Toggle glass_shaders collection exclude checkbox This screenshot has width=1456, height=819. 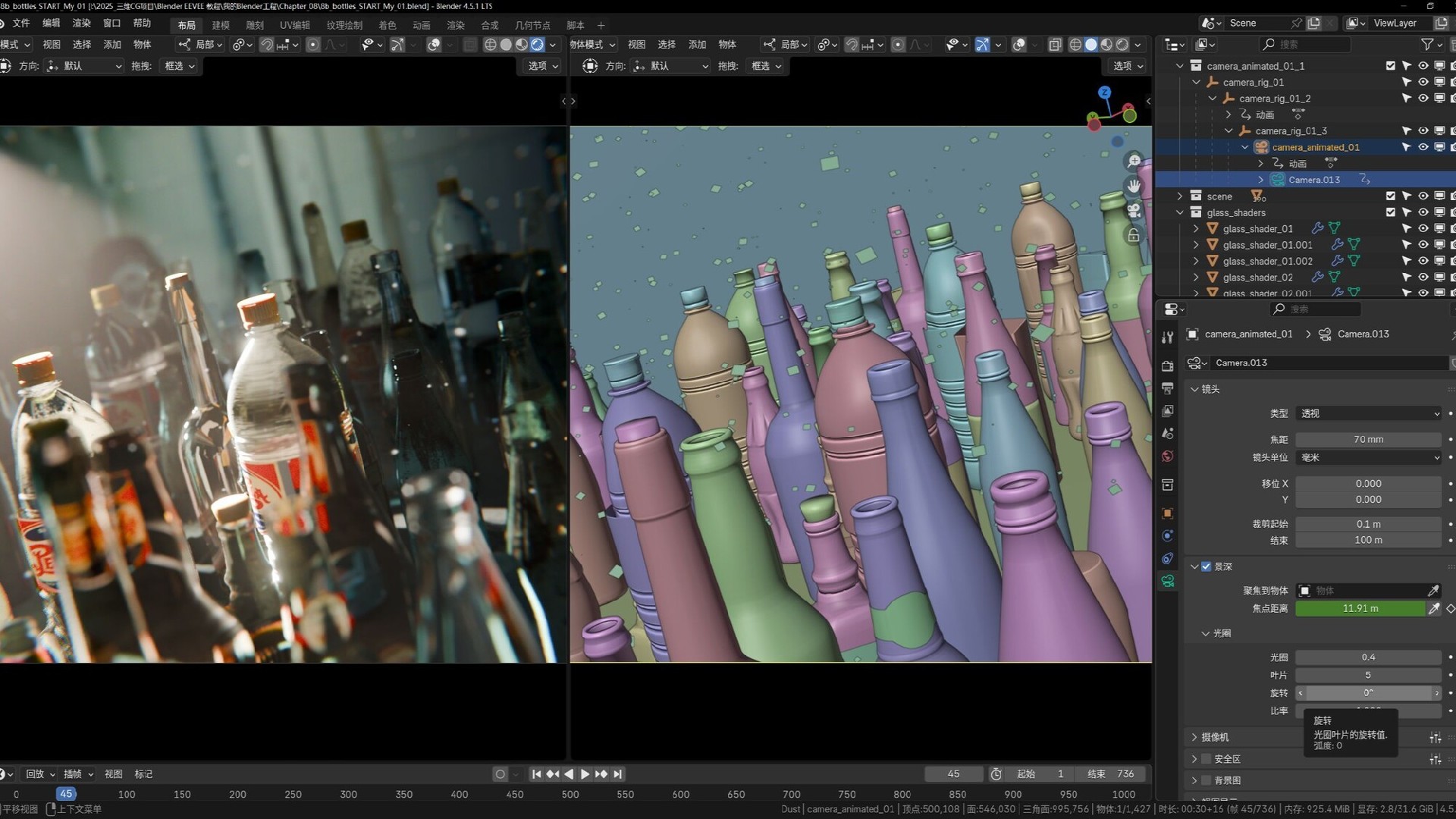coord(1390,212)
